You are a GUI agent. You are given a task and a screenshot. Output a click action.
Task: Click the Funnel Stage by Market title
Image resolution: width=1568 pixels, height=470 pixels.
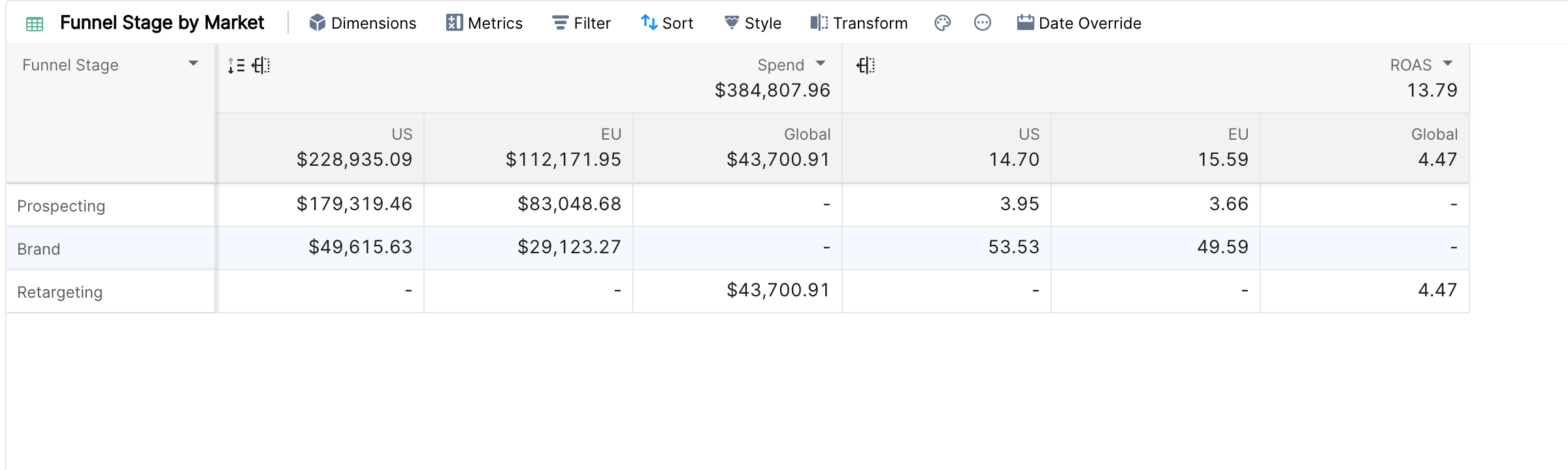pyautogui.click(x=162, y=23)
